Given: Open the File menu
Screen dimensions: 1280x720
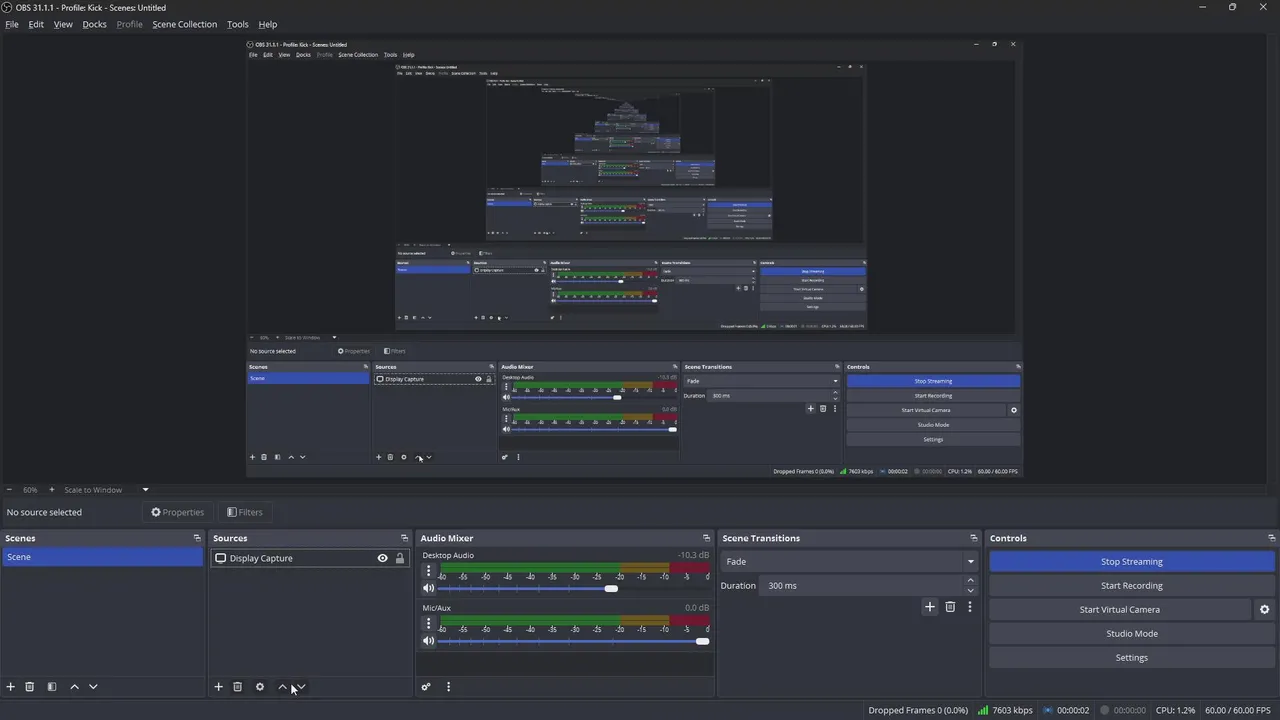Looking at the screenshot, I should pos(12,24).
